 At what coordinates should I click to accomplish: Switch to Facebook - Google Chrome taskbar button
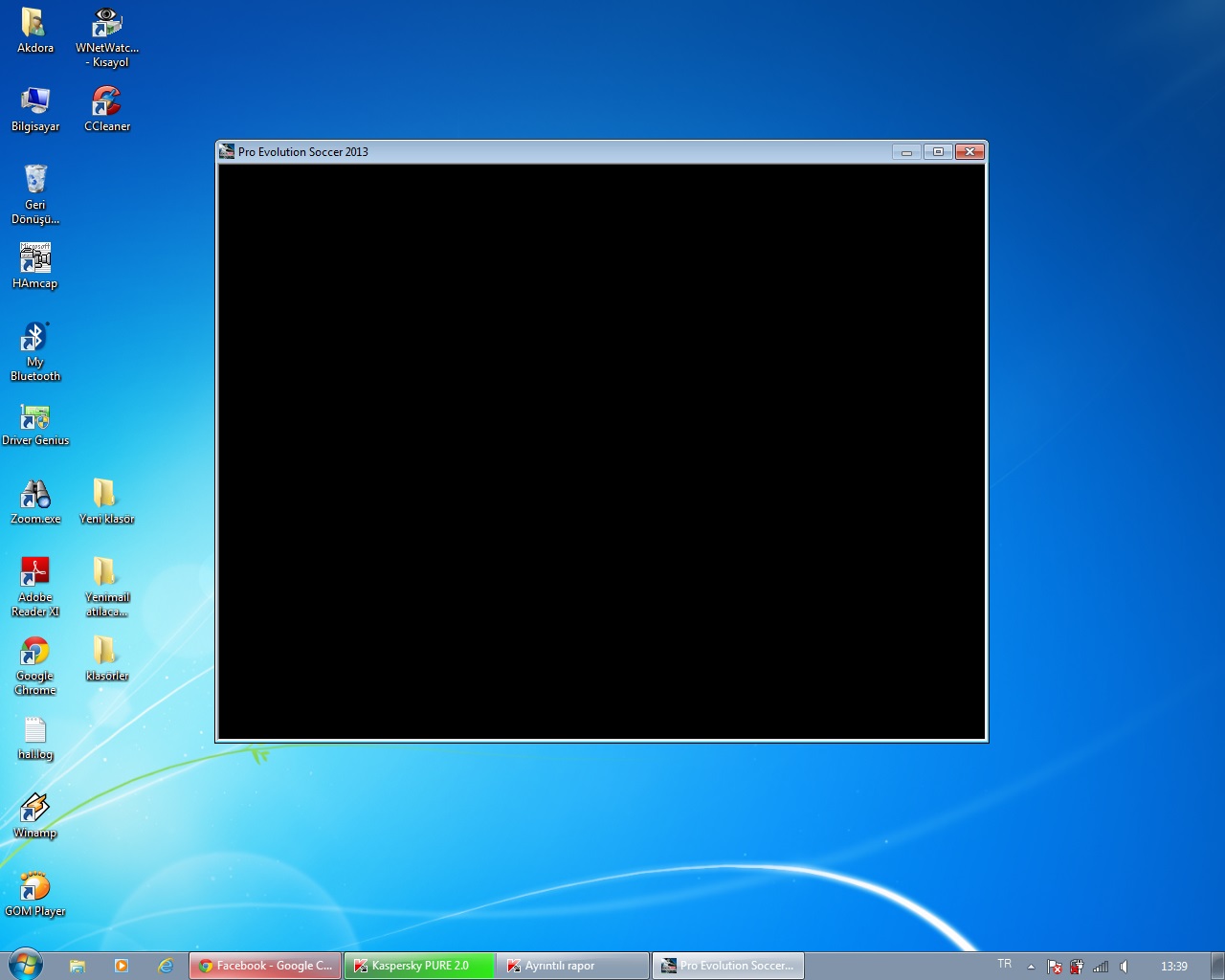pyautogui.click(x=265, y=966)
